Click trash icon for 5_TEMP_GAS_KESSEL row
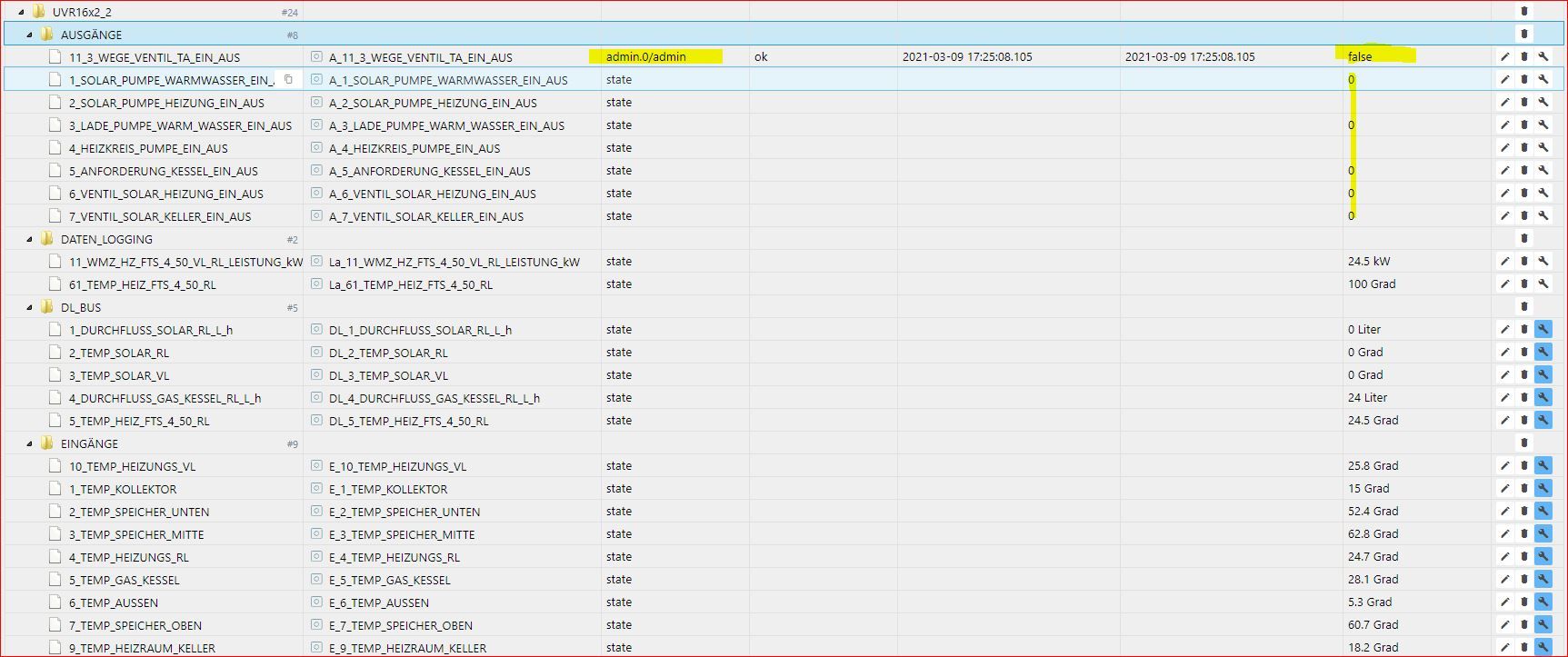The width and height of the screenshot is (1568, 657). coord(1524,579)
